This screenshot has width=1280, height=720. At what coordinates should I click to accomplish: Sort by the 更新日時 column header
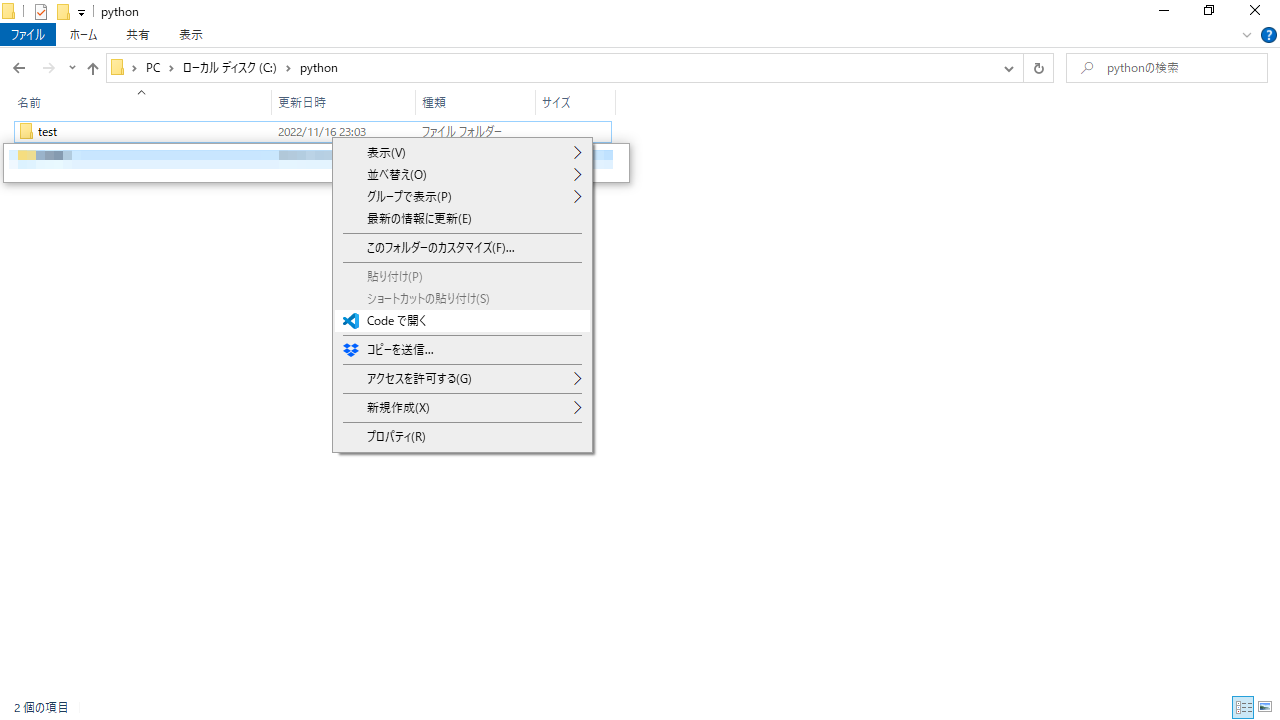coord(302,103)
